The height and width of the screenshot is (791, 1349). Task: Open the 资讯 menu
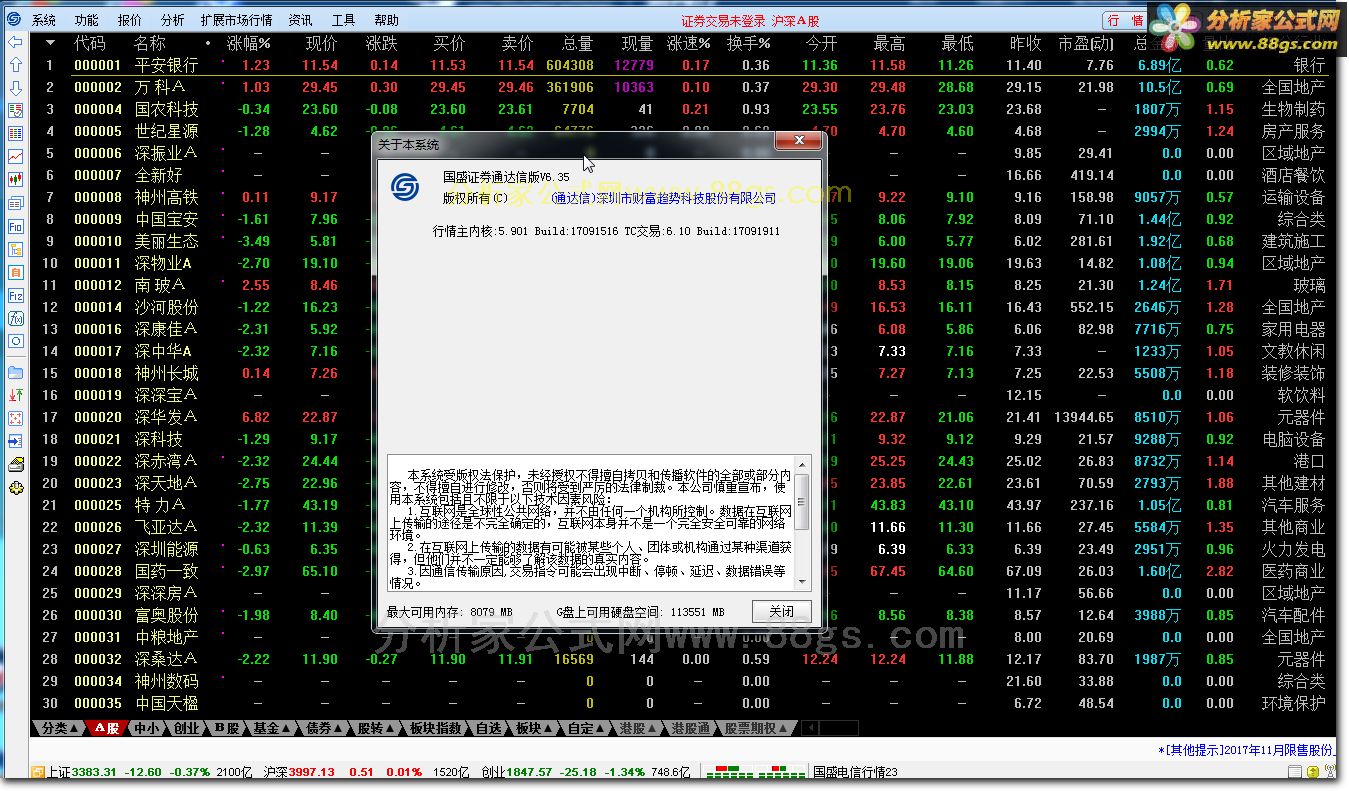tap(300, 20)
